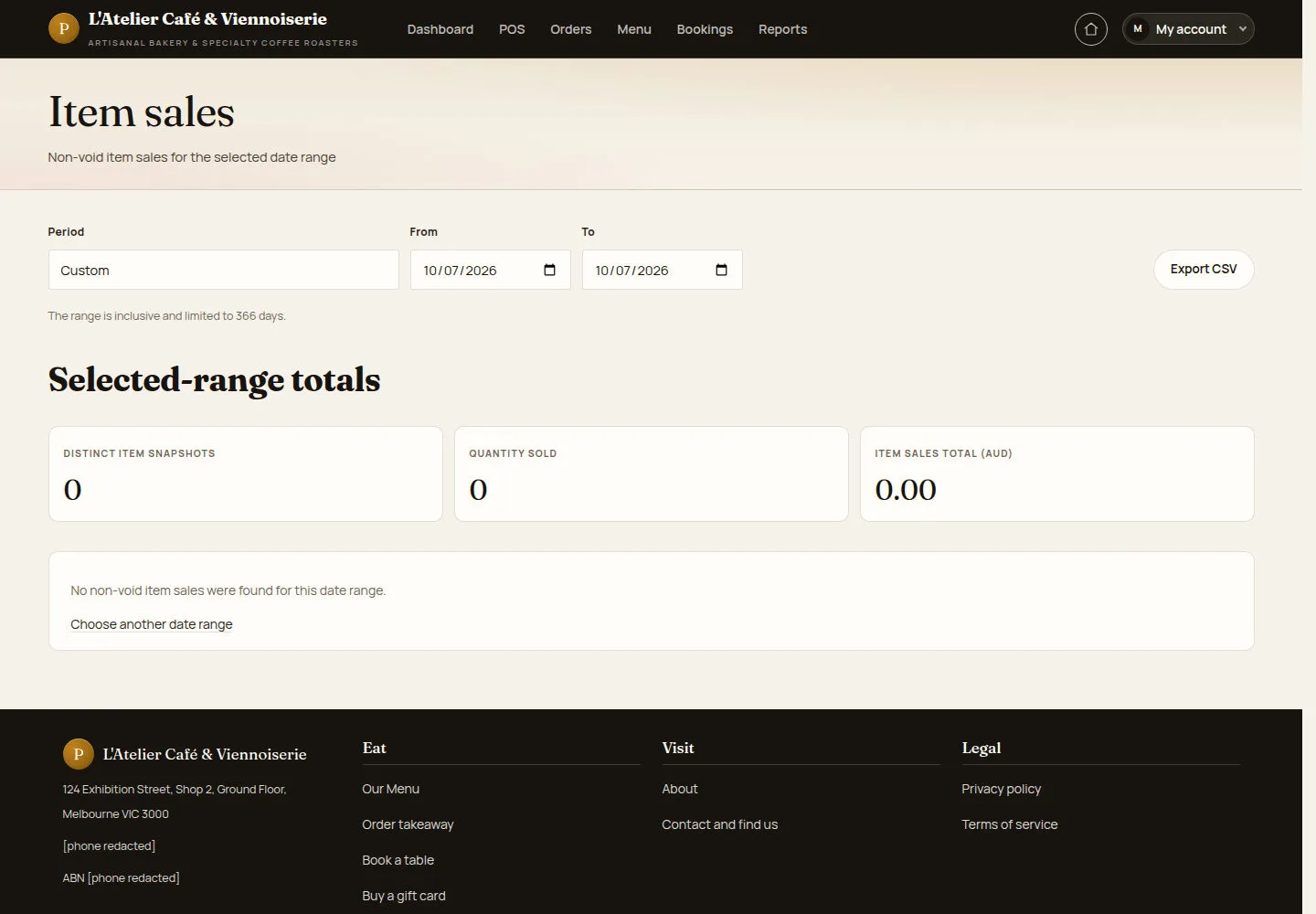1316x914 pixels.
Task: Export item sales as CSV
Action: (1204, 270)
